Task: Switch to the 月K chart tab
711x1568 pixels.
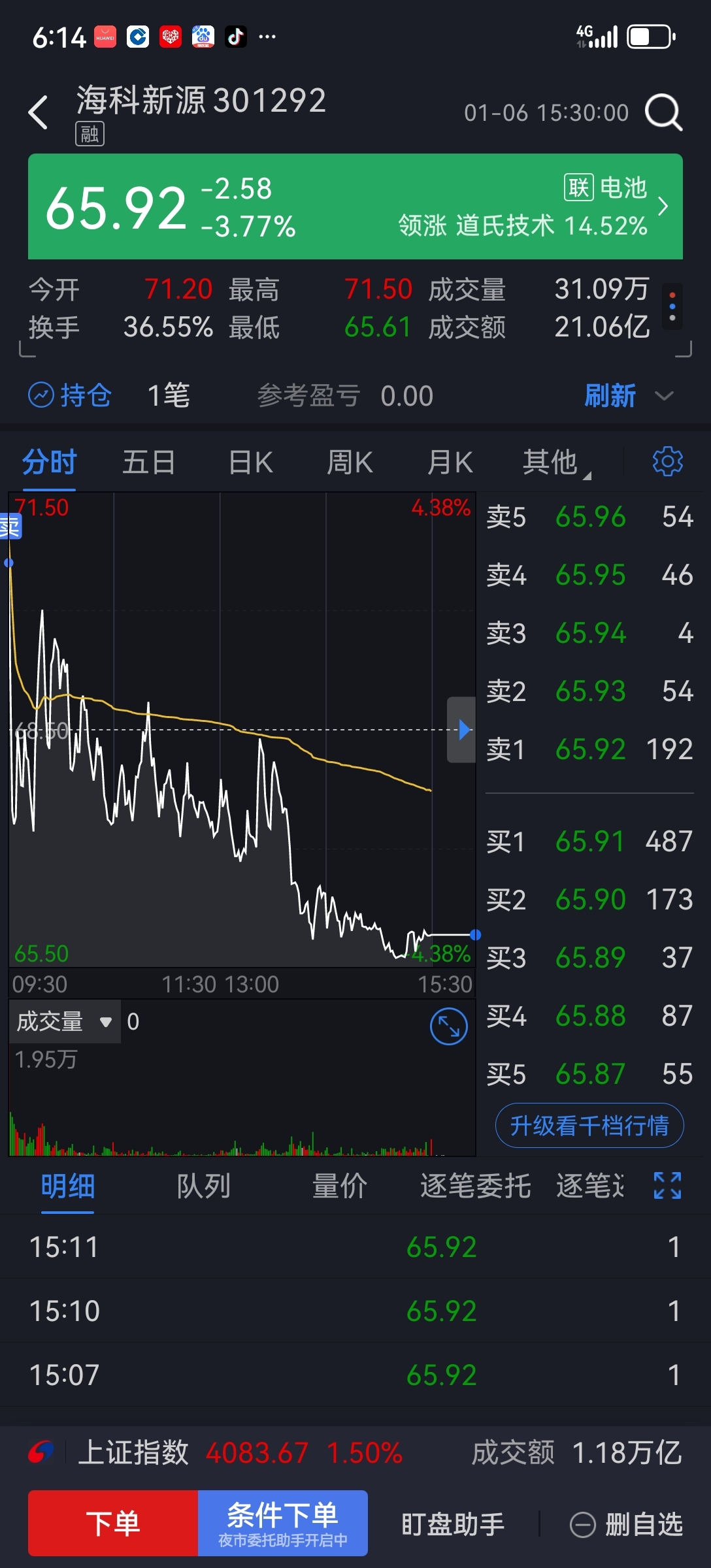Action: (450, 463)
